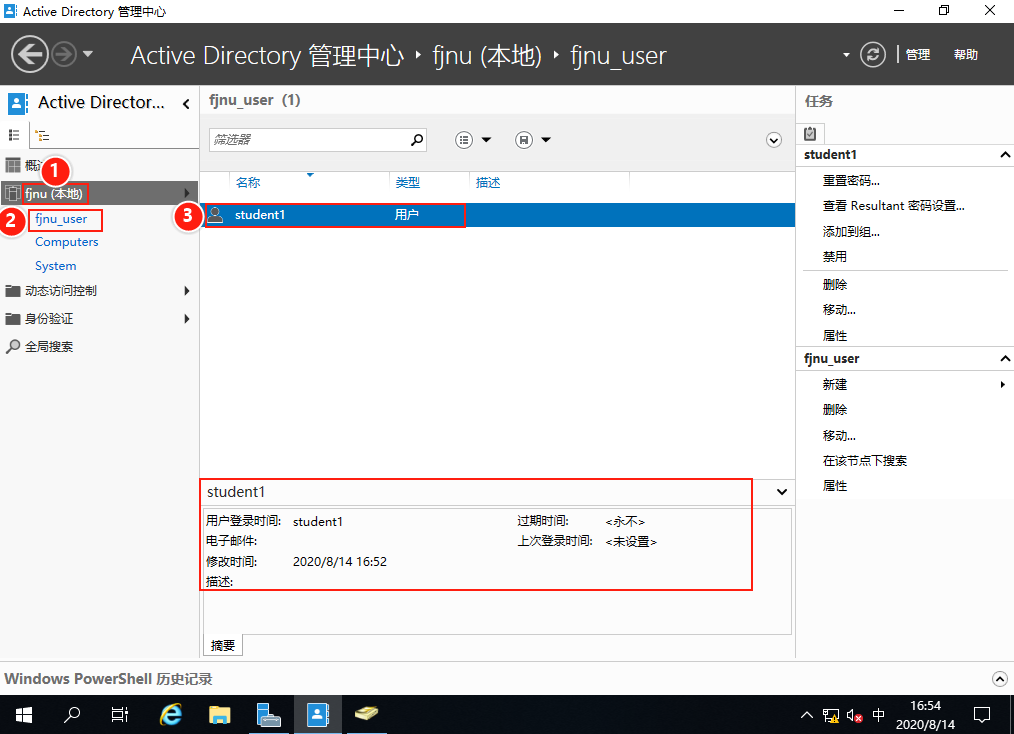Select the fjnu (本地) node
The height and width of the screenshot is (734, 1014).
(99, 193)
